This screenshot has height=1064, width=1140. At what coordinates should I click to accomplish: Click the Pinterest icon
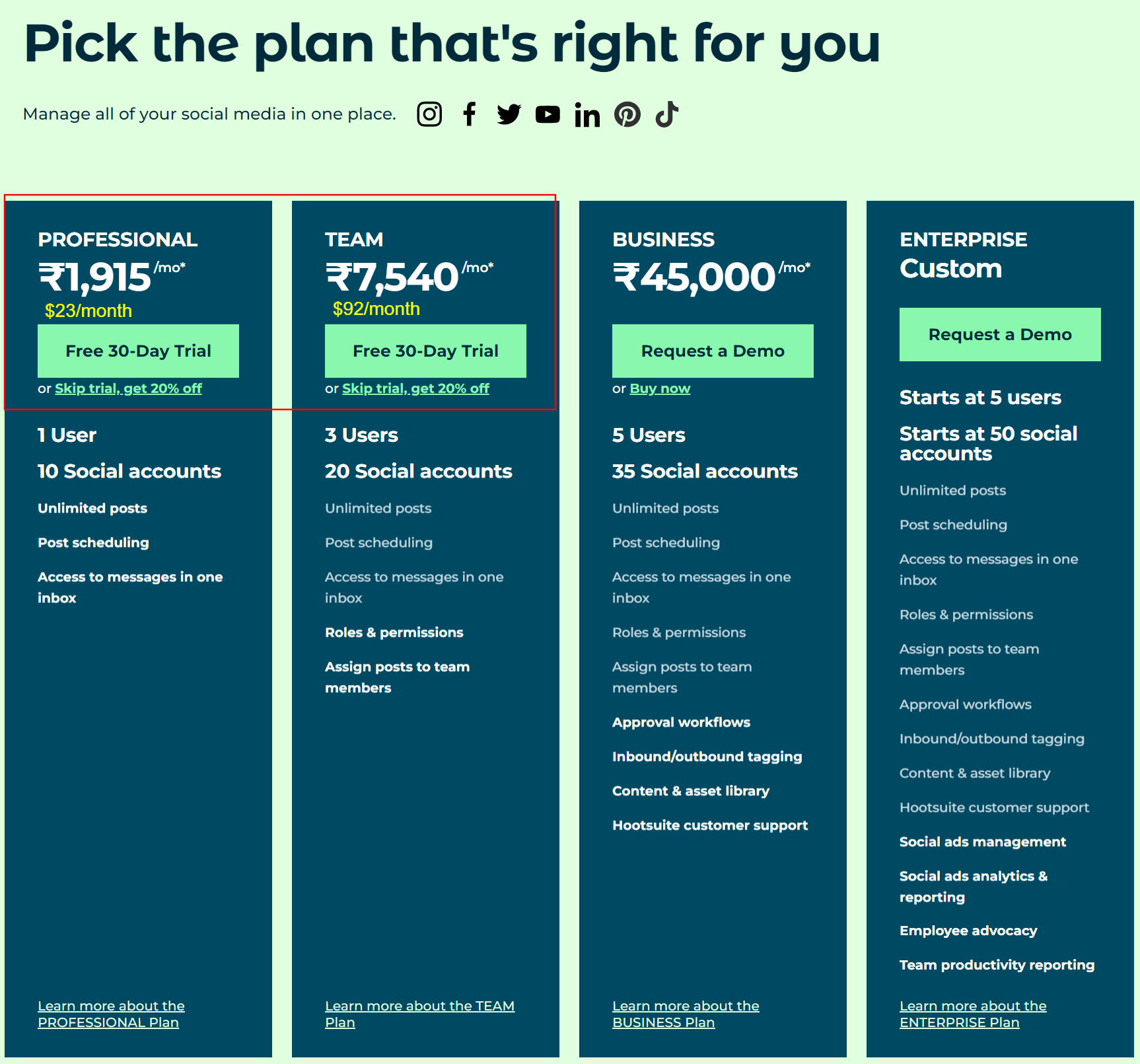tap(627, 114)
